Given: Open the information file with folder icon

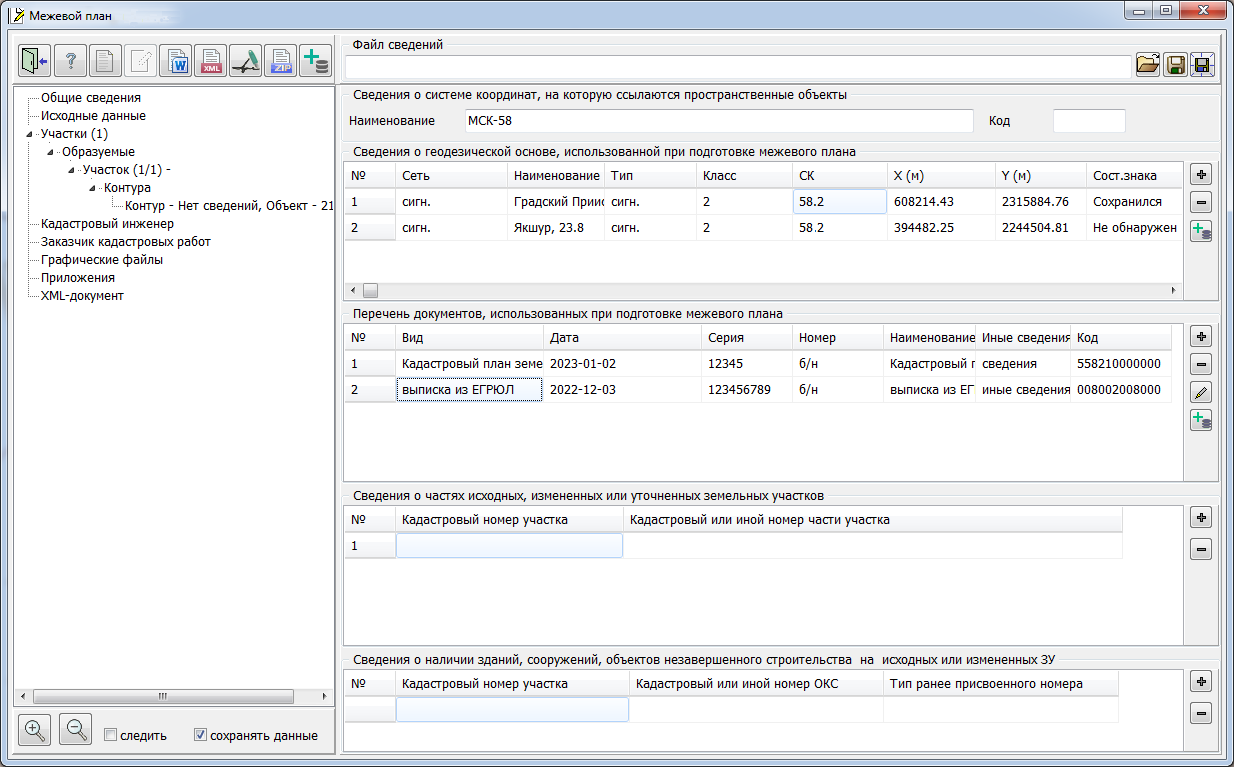Looking at the screenshot, I should 1148,66.
